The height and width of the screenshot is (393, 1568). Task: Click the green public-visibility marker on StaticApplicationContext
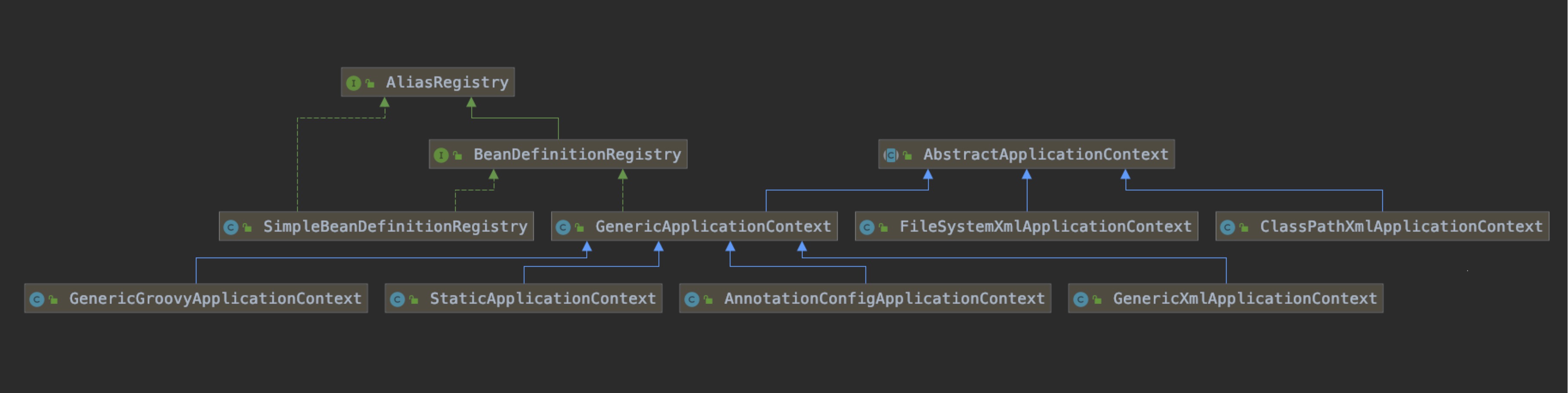tap(413, 300)
